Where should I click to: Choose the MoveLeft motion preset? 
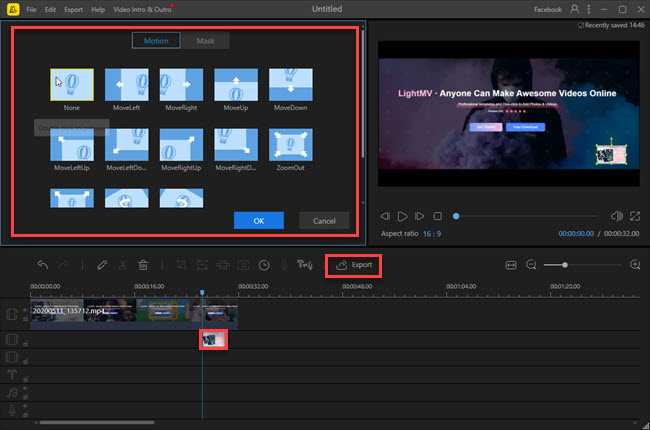coord(126,83)
